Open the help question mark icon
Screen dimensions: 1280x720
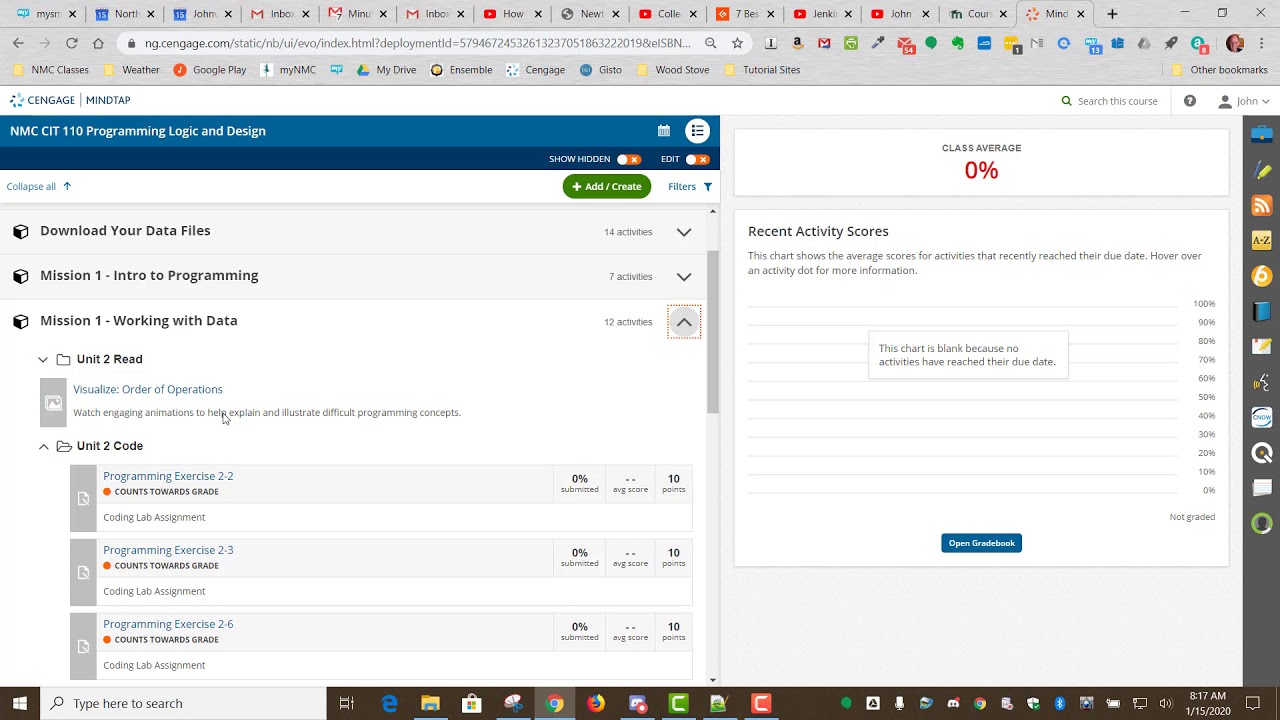[1190, 101]
